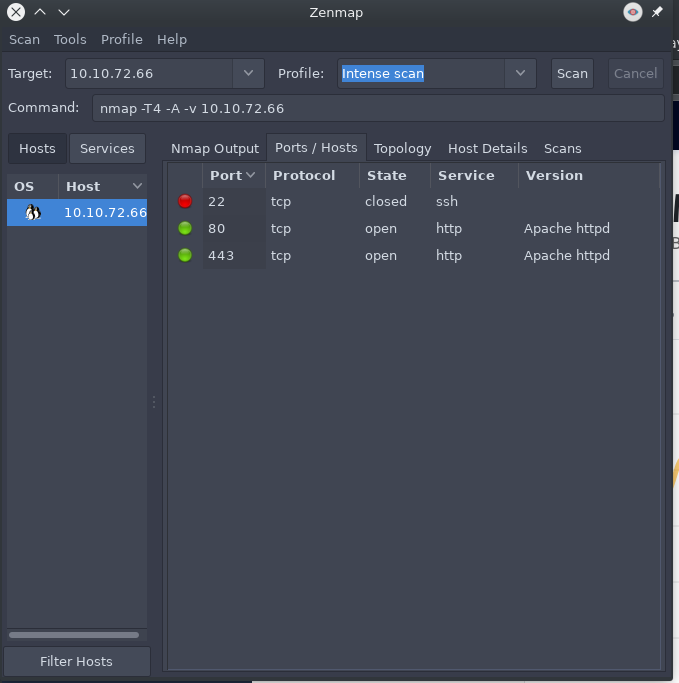Viewport: 679px width, 683px height.
Task: Open the Tools menu
Action: (x=70, y=40)
